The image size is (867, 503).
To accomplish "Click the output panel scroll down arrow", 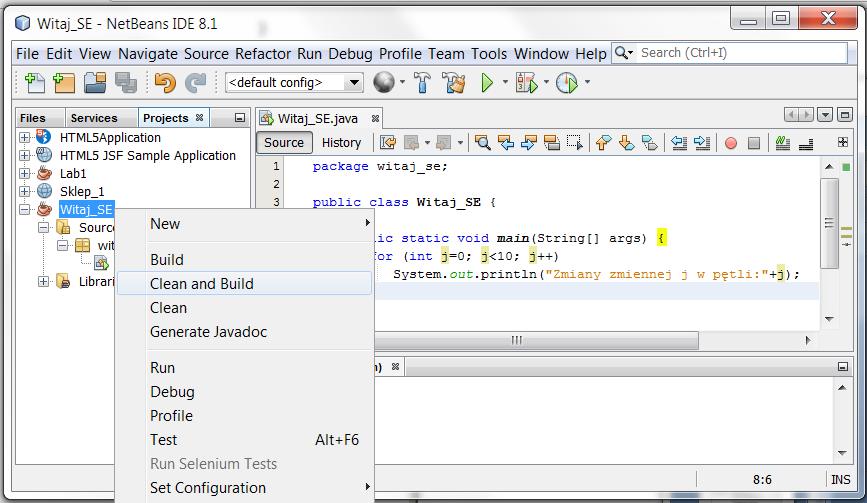I will pos(842,453).
